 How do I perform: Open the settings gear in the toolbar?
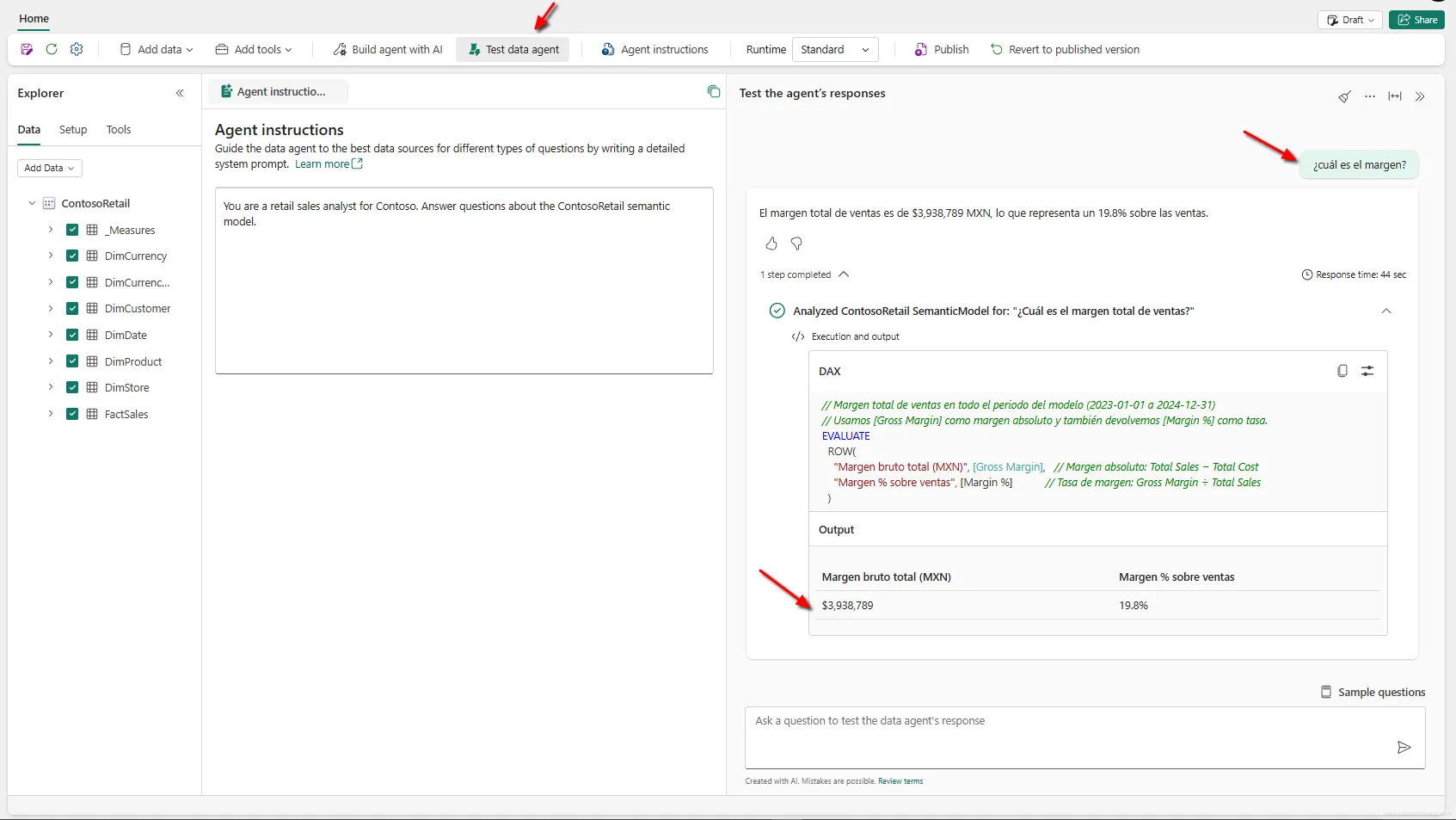tap(77, 50)
